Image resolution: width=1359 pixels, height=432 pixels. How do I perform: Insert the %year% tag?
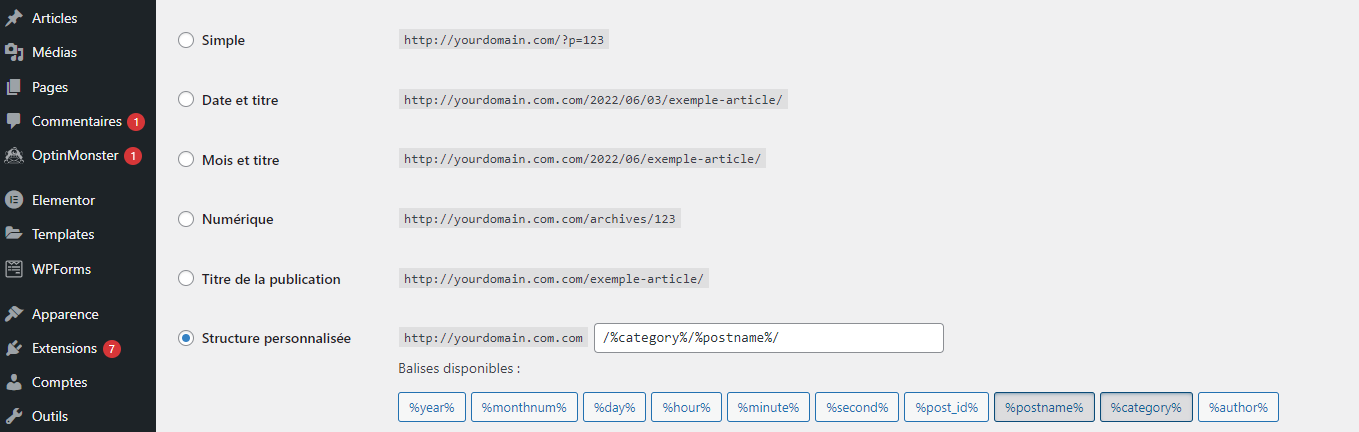pyautogui.click(x=431, y=407)
